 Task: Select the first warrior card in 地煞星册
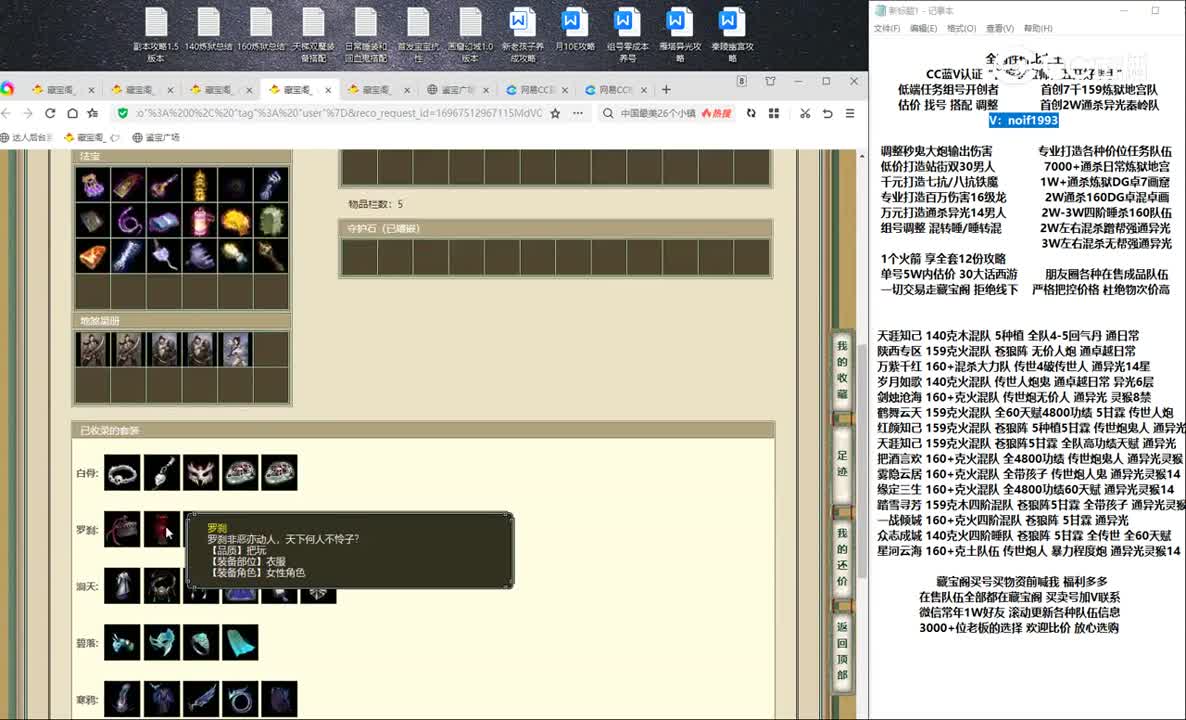92,349
